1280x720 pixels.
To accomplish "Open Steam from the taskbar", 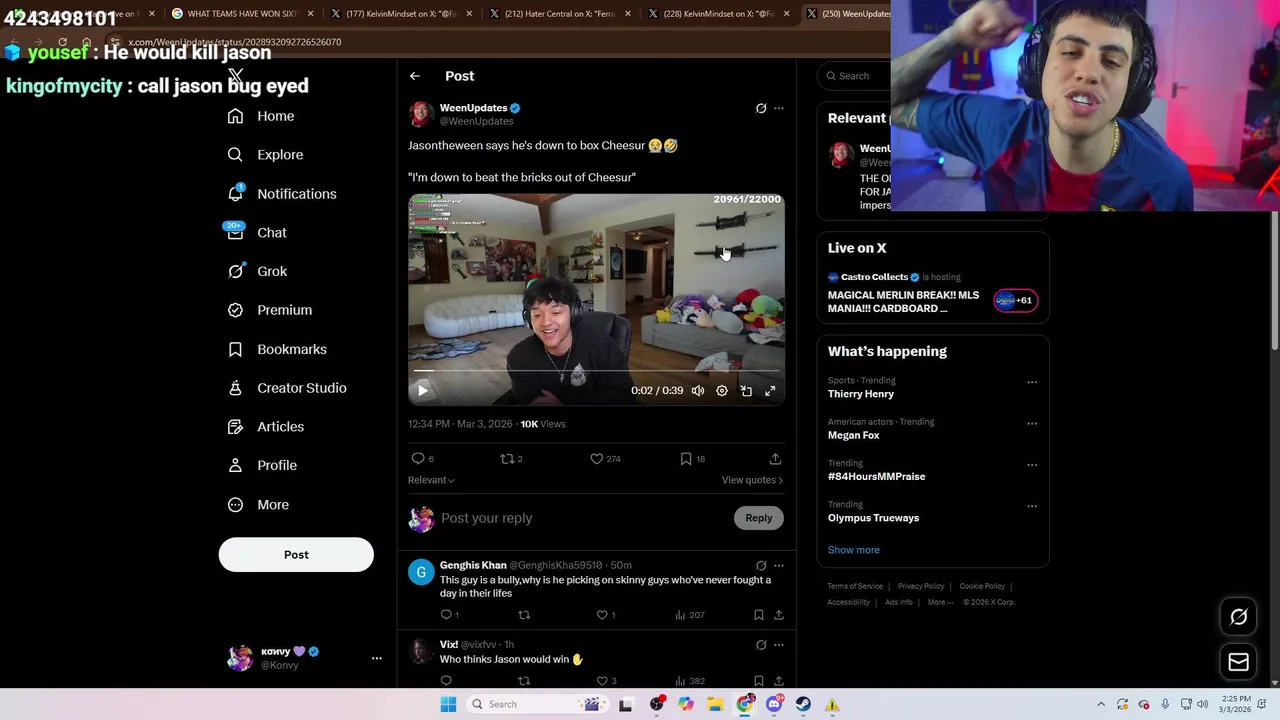I will [x=804, y=704].
